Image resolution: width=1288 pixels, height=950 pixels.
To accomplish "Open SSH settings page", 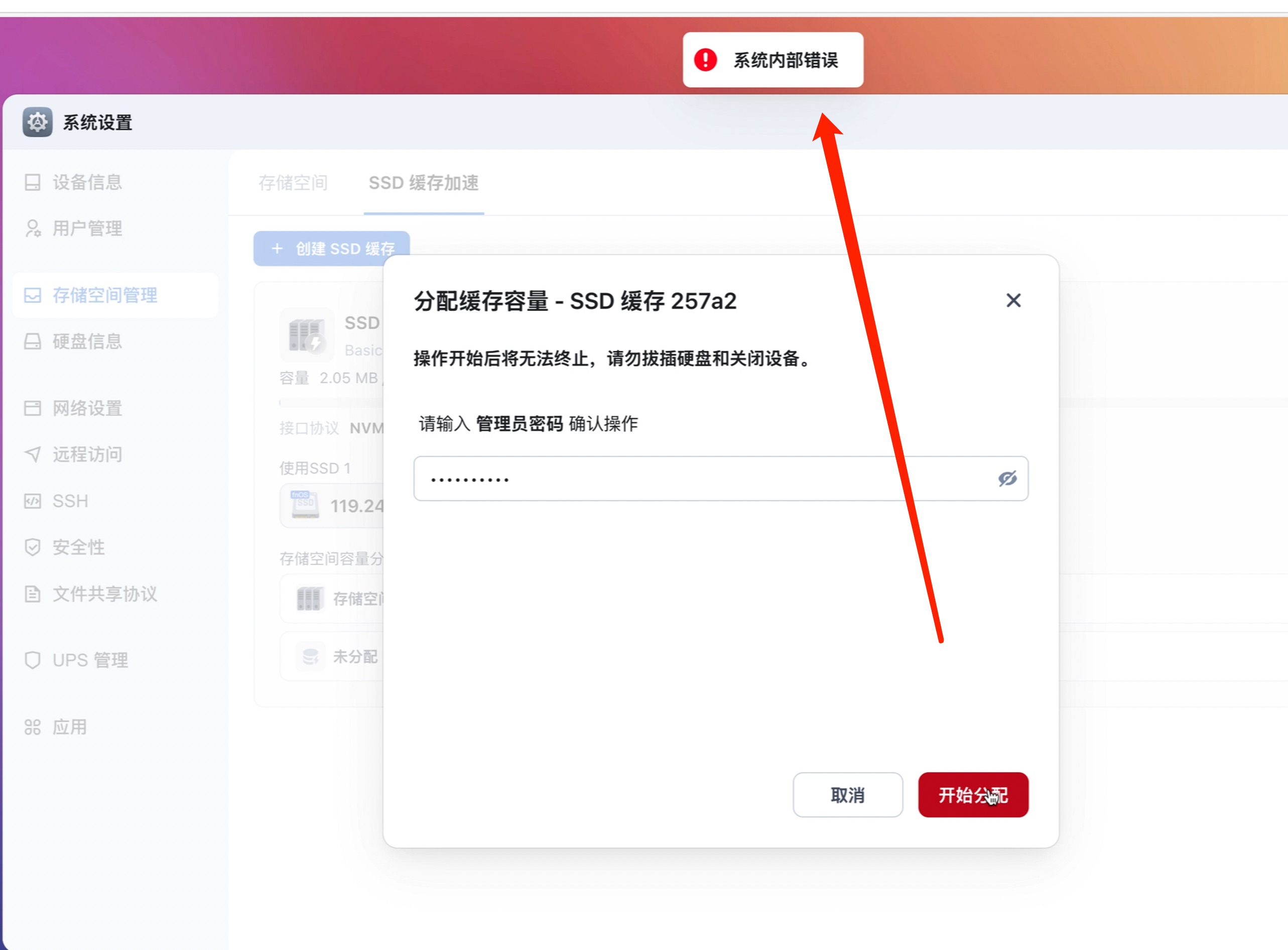I will 70,501.
